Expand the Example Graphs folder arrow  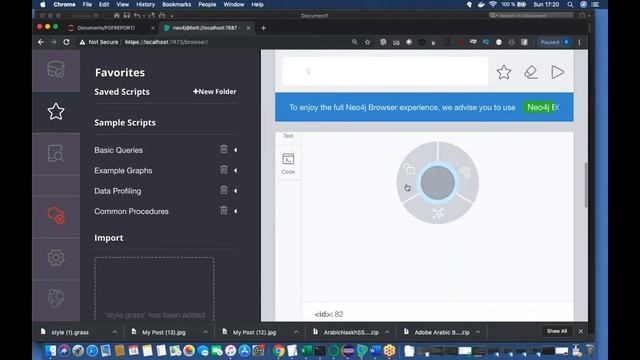[x=236, y=170]
